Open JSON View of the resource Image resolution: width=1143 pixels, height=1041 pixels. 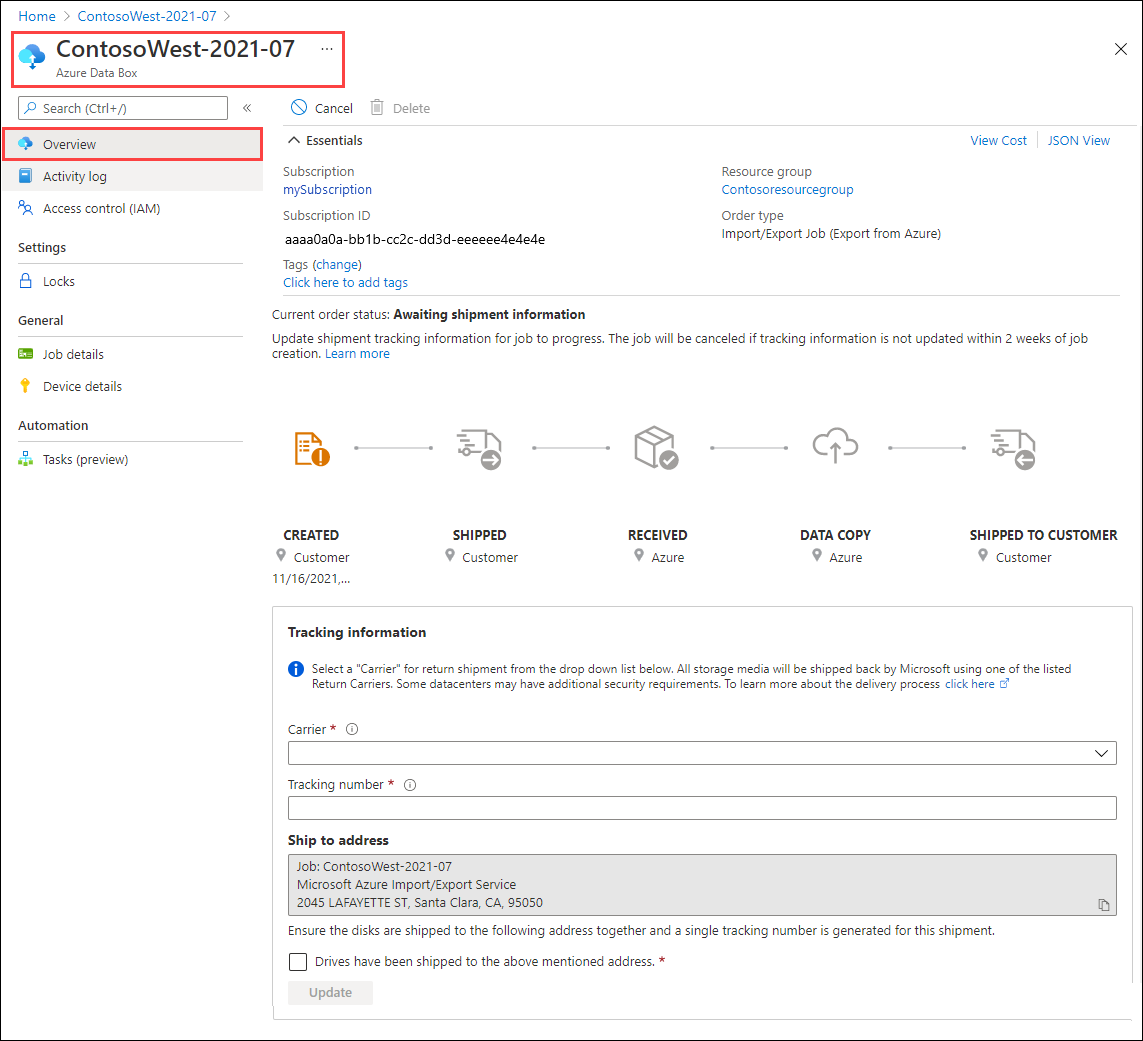coord(1078,140)
